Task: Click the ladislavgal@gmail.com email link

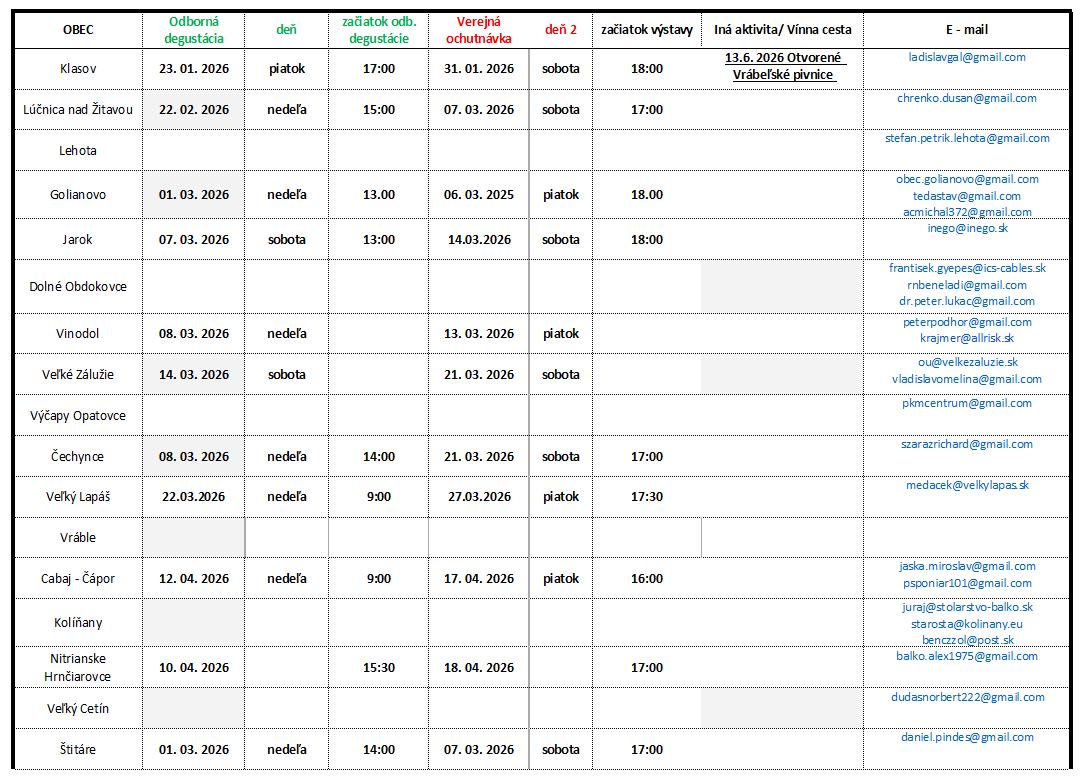Action: [x=966, y=57]
